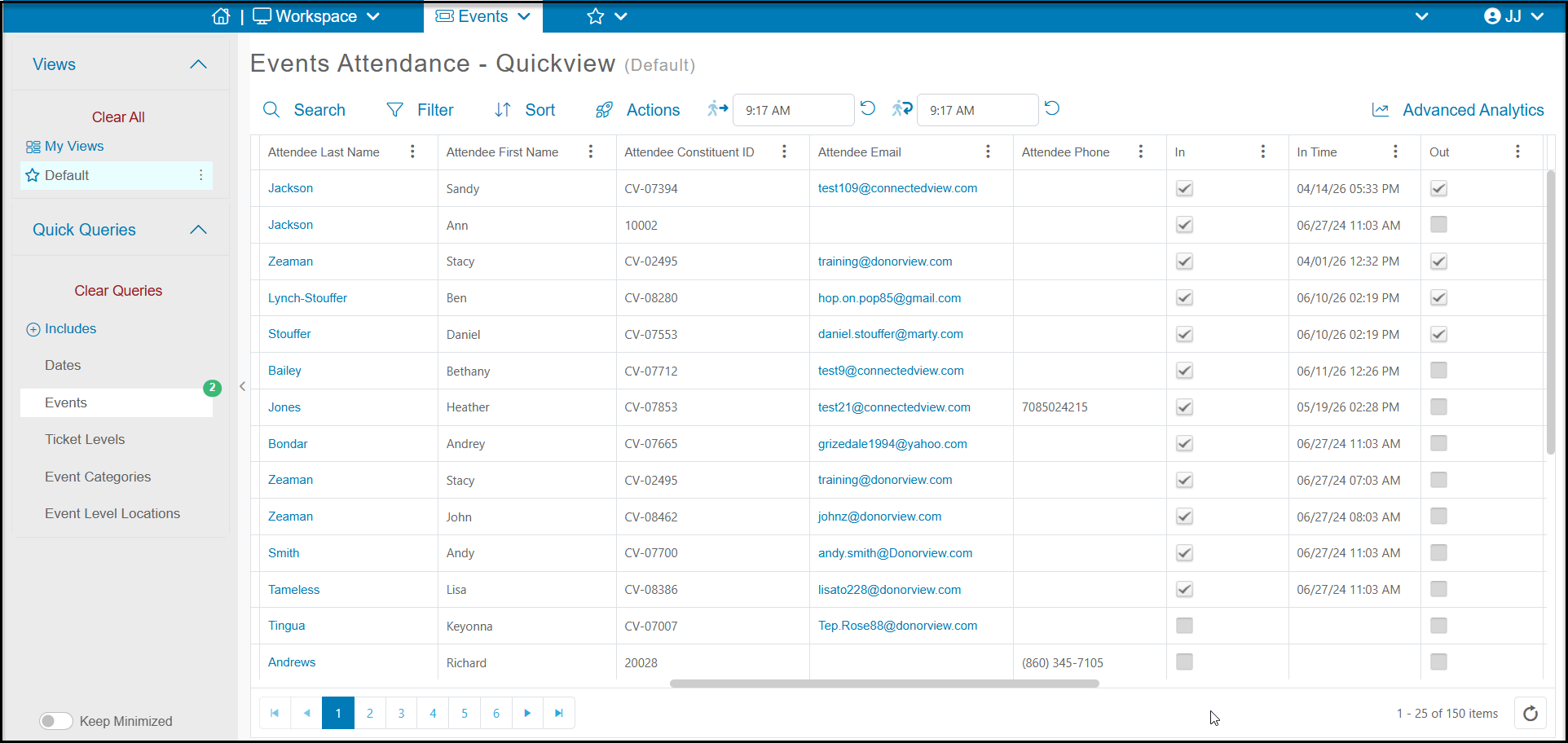1568x743 pixels.
Task: Open column menu for Attendee Last Name
Action: coord(412,152)
